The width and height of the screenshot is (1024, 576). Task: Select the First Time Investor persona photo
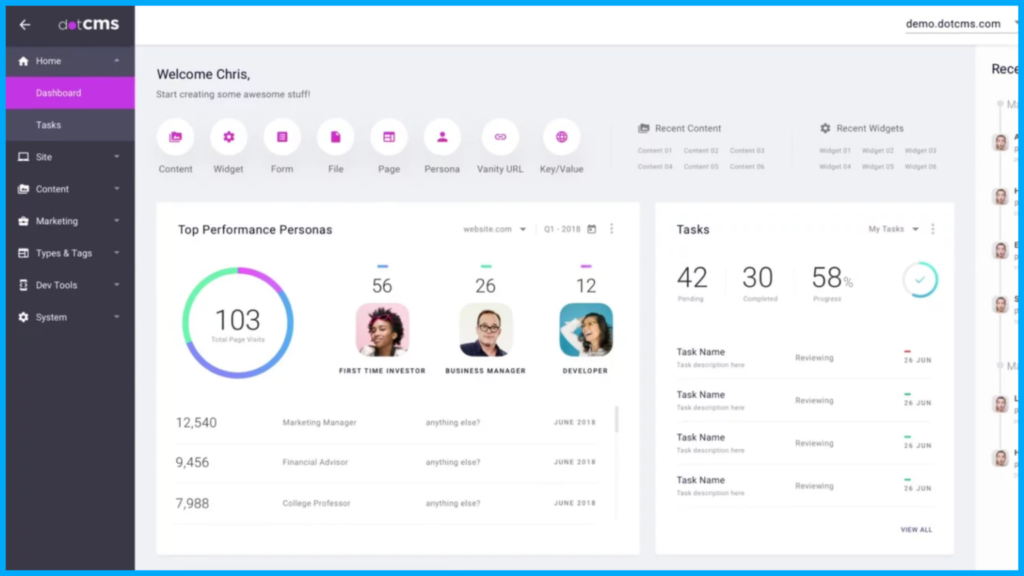point(382,330)
